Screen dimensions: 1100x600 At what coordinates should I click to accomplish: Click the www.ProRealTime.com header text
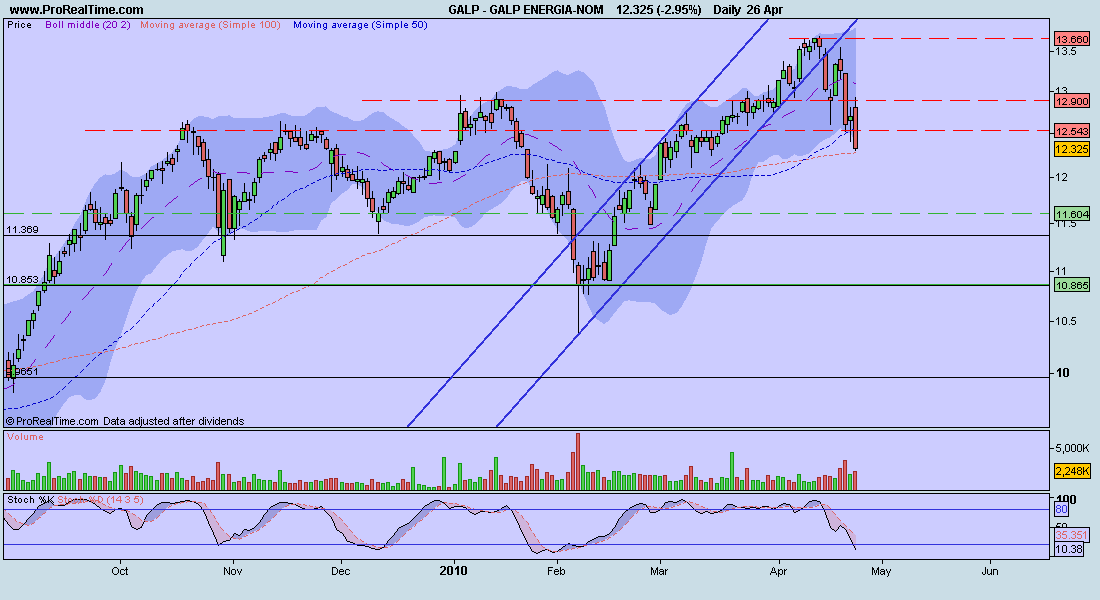coord(76,10)
